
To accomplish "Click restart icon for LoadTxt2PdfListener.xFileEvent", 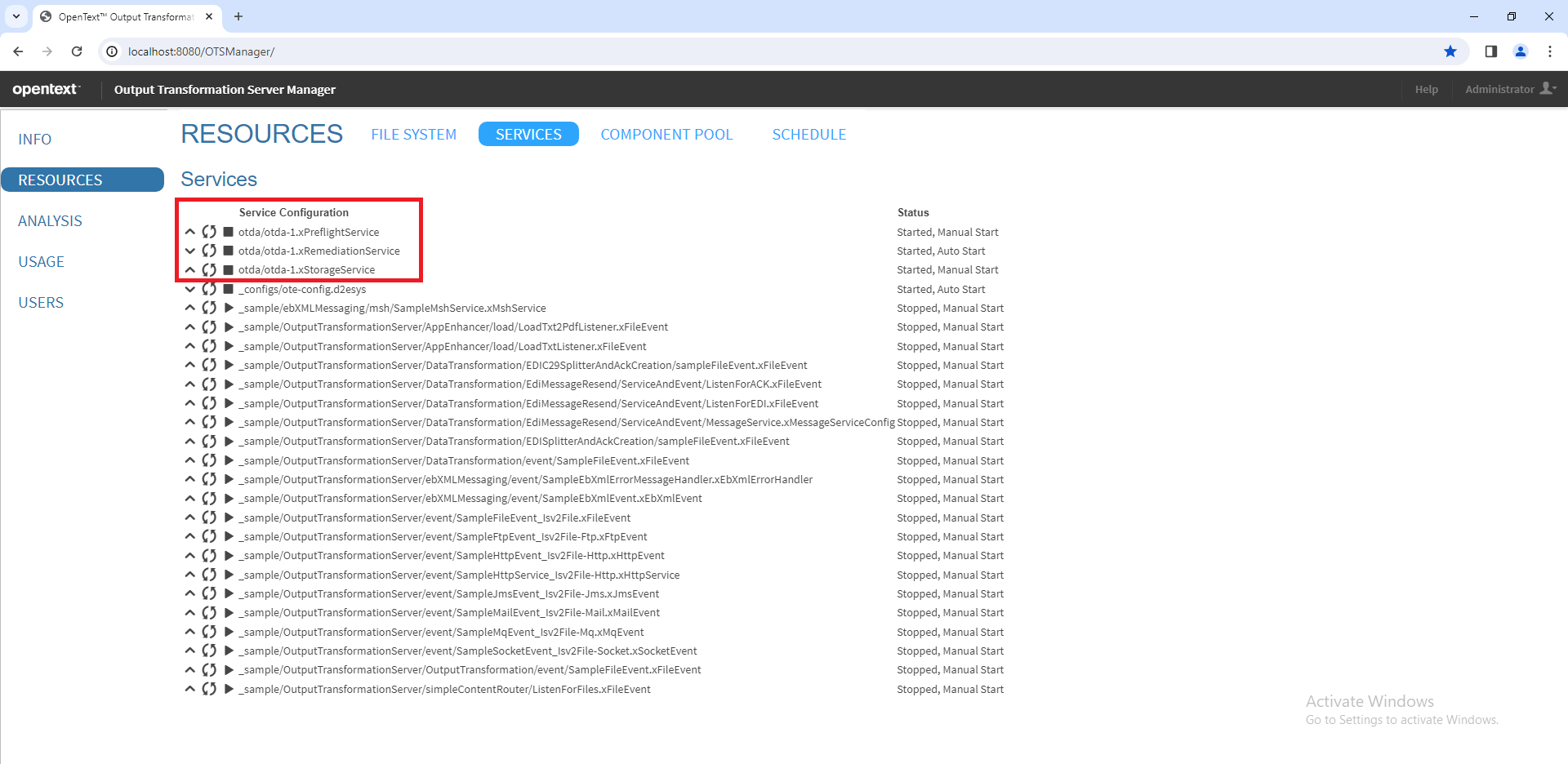I will tap(209, 327).
